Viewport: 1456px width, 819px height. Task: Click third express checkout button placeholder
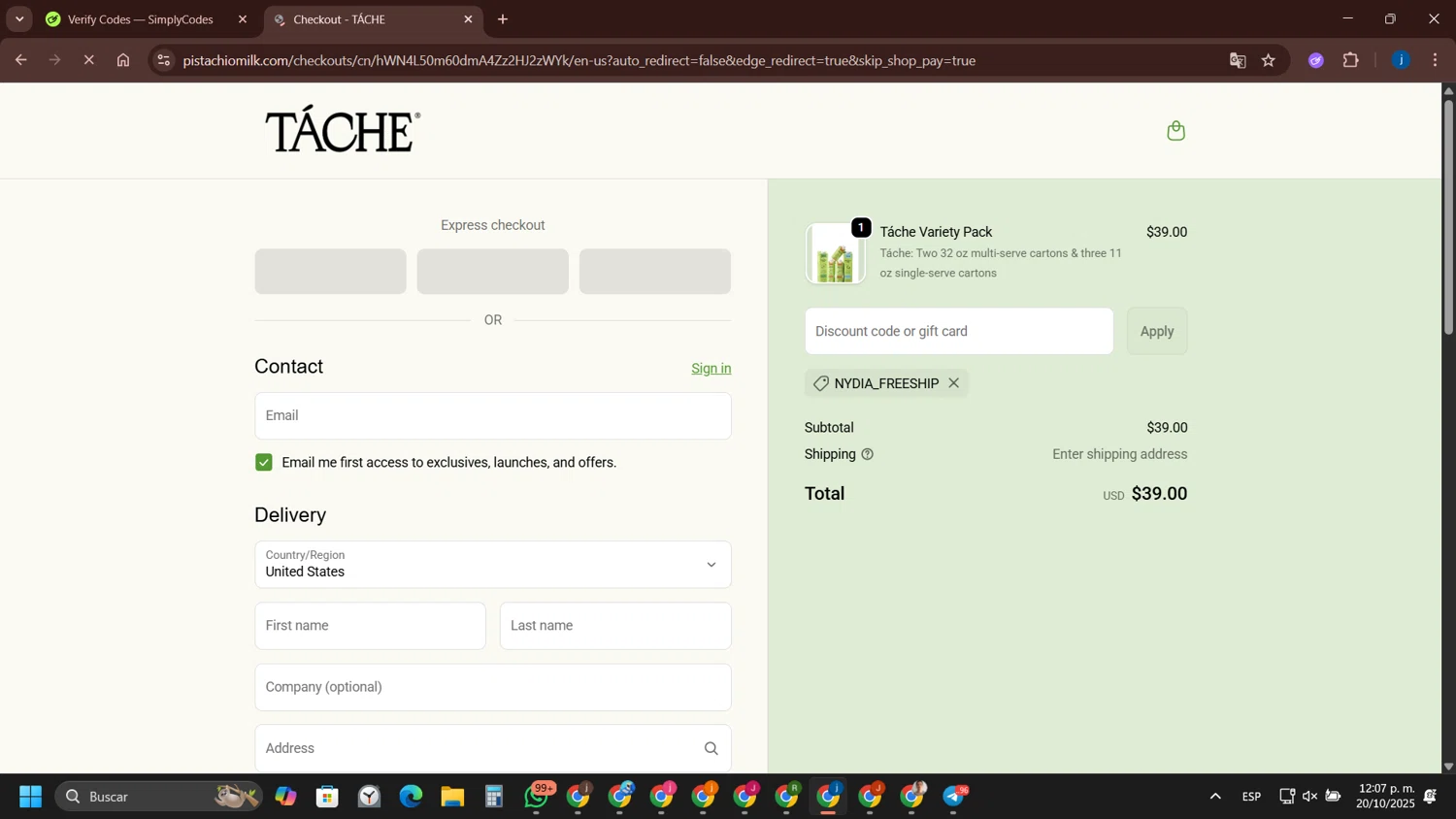pos(655,272)
